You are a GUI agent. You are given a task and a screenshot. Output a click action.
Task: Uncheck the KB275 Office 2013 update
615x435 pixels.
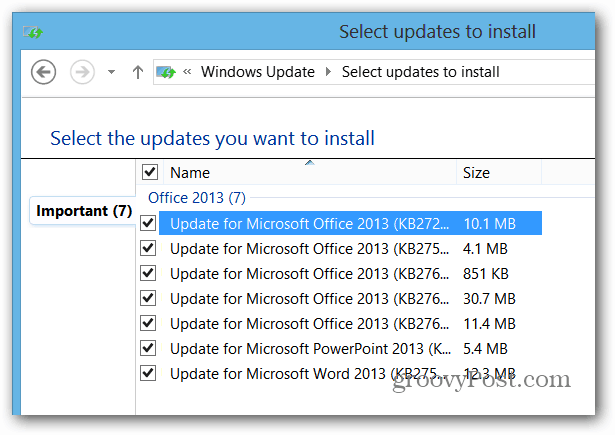coord(148,248)
